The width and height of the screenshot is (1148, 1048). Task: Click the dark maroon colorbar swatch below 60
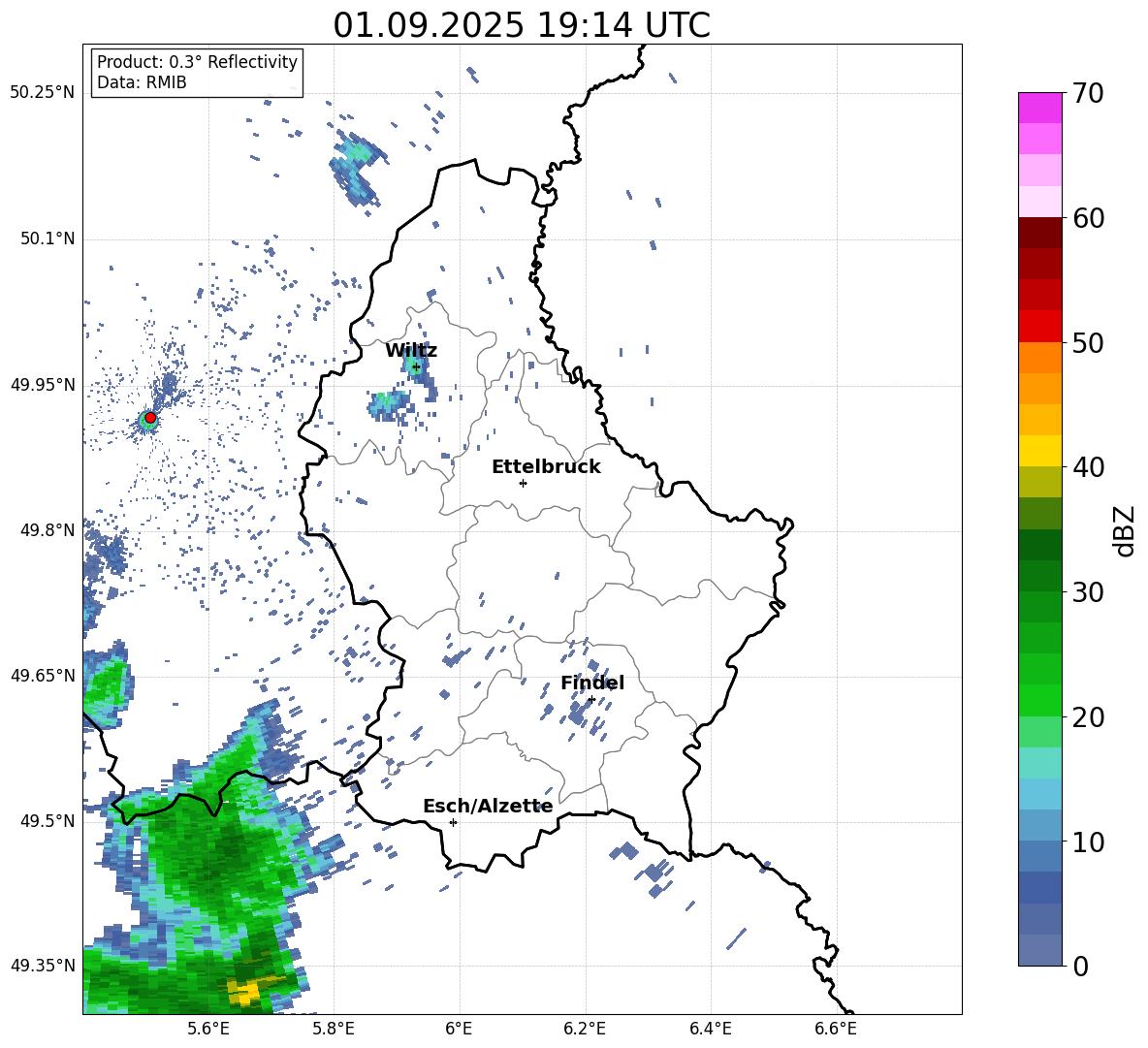1040,233
